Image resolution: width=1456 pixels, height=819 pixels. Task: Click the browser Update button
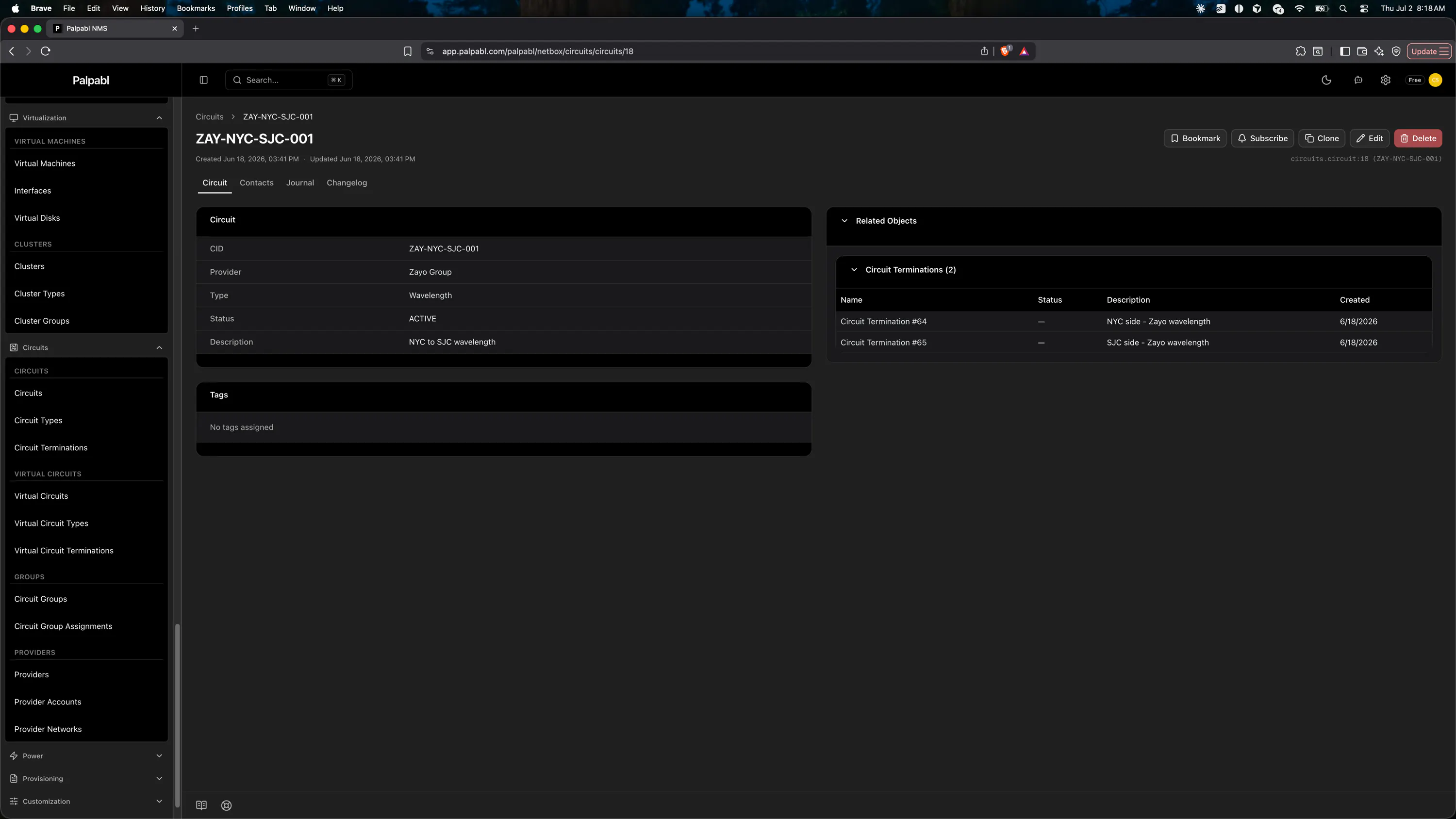tap(1429, 51)
